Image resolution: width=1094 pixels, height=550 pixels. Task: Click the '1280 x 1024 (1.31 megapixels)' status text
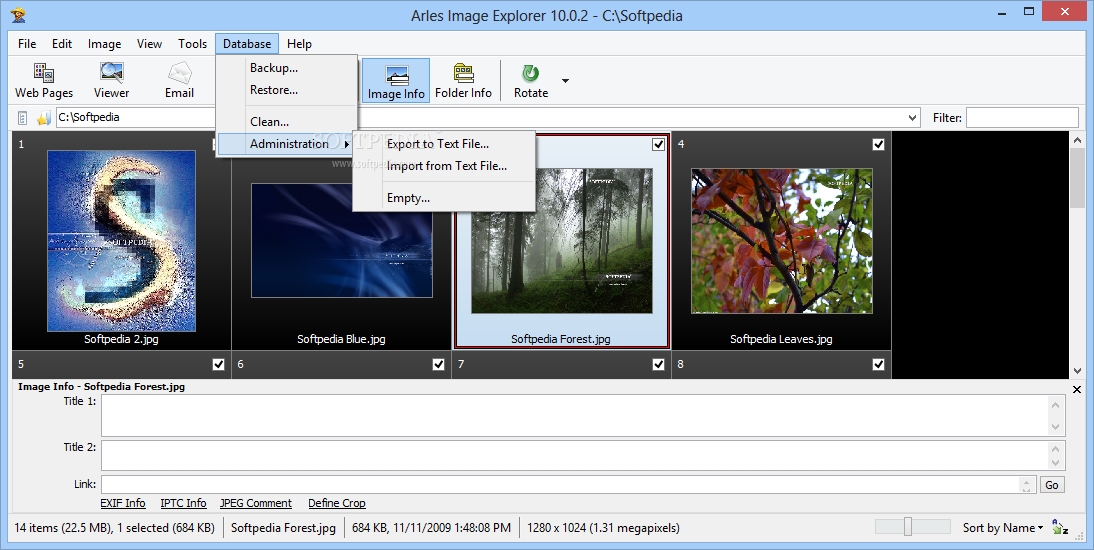(x=604, y=528)
